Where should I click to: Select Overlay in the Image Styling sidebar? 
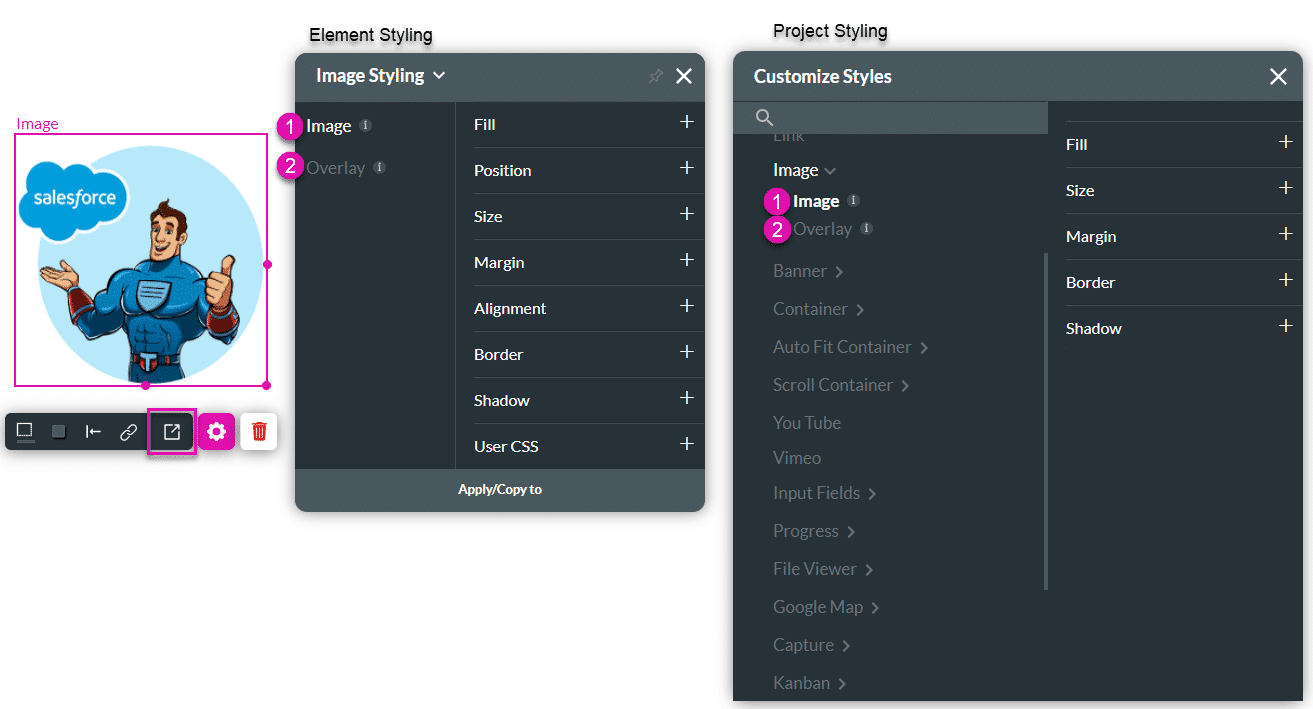335,167
